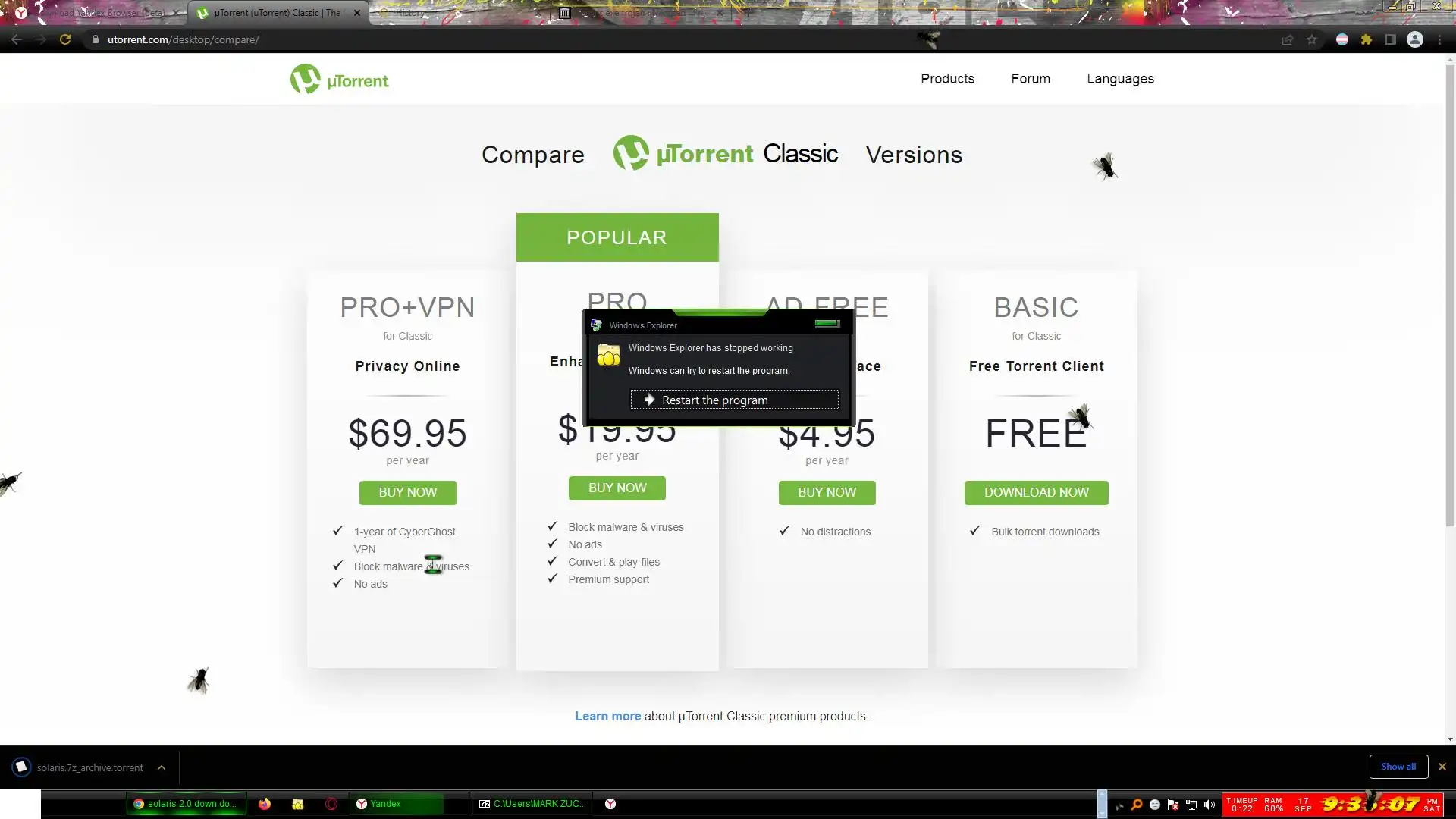Click BUY NOW under PRO+VPN plan
Screen dimensions: 1456x819
pos(407,492)
